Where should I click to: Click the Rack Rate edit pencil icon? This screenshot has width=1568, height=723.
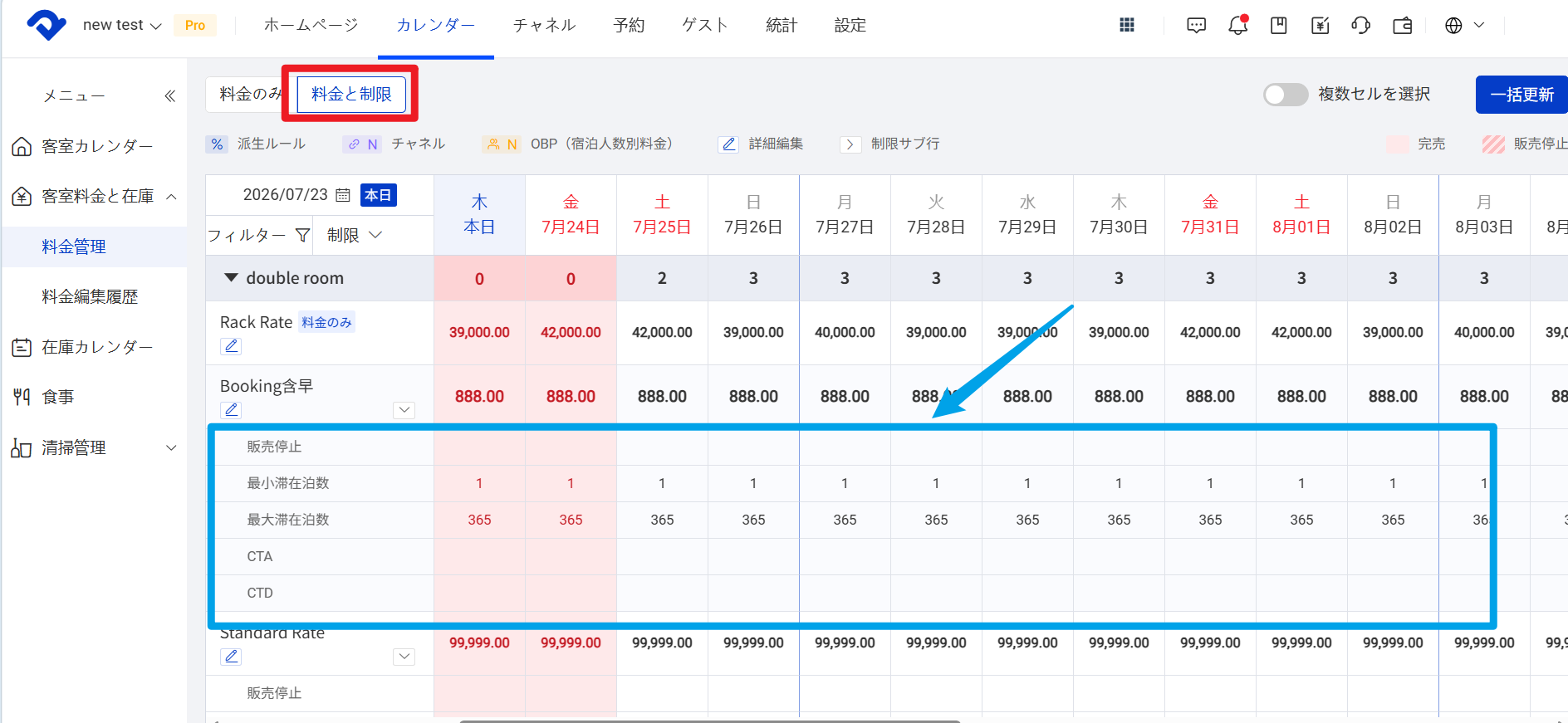[x=231, y=346]
